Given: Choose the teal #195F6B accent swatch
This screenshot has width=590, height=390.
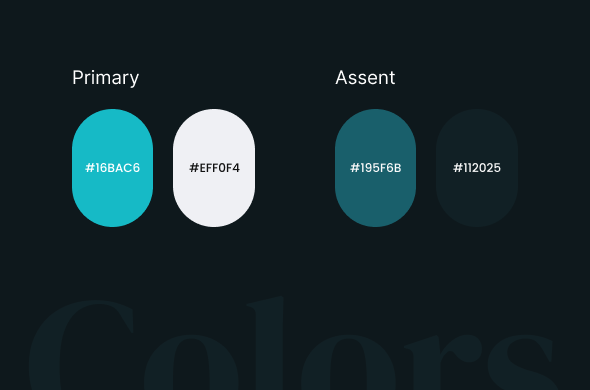Looking at the screenshot, I should pyautogui.click(x=376, y=168).
